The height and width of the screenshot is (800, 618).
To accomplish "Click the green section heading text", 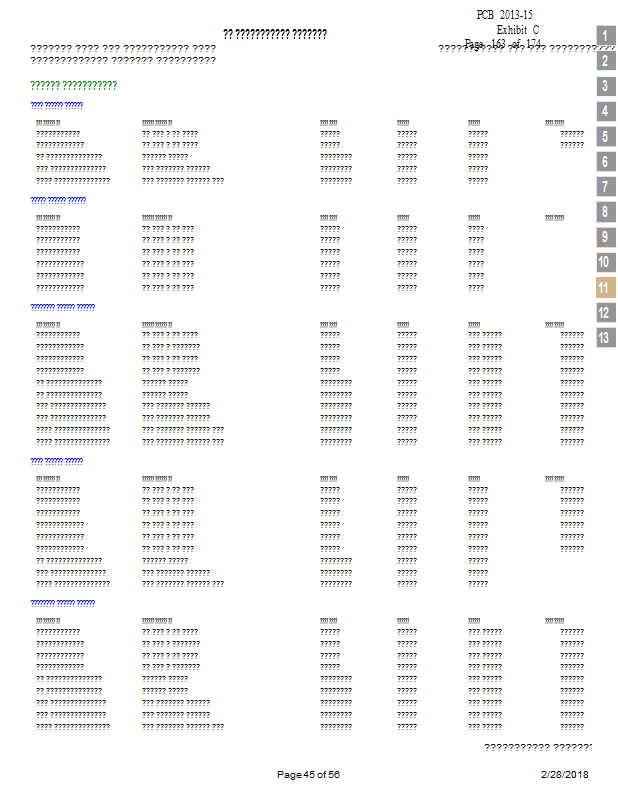I will [74, 85].
